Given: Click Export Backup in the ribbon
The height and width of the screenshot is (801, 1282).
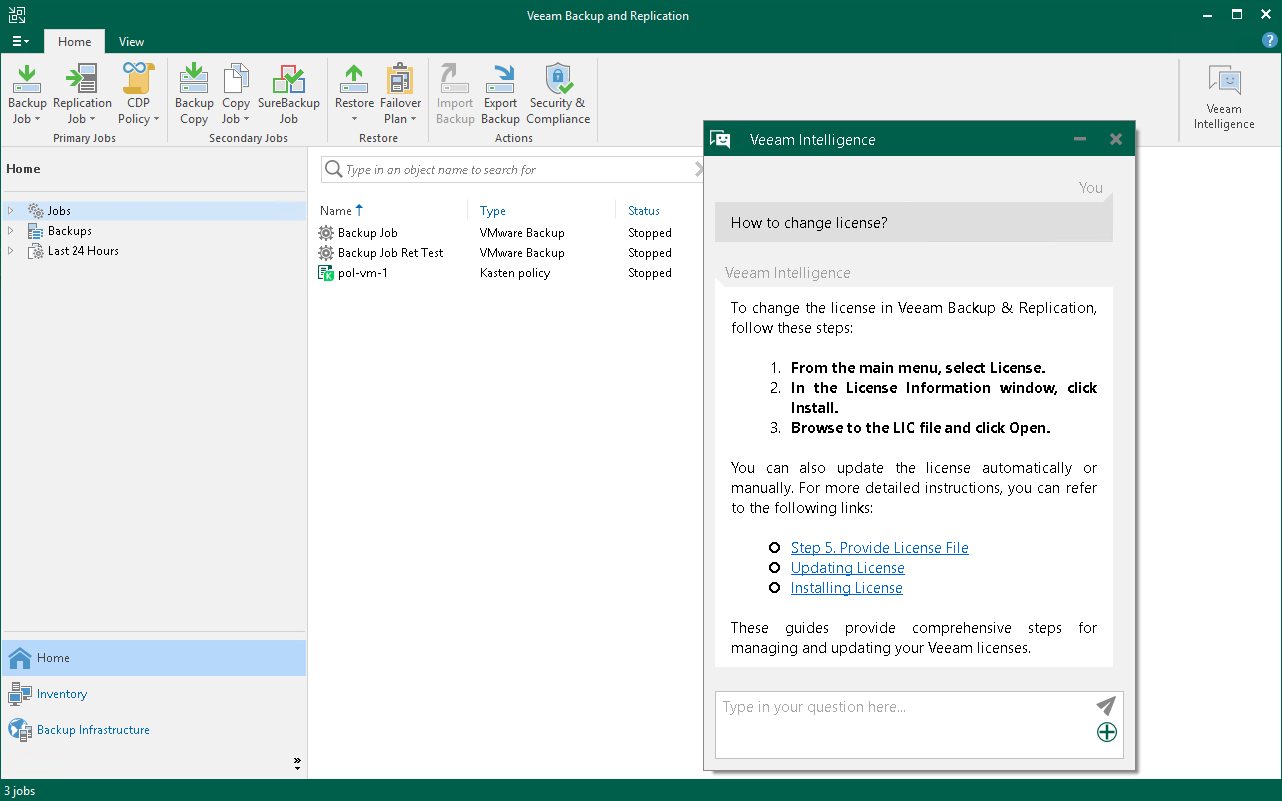Looking at the screenshot, I should 500,95.
